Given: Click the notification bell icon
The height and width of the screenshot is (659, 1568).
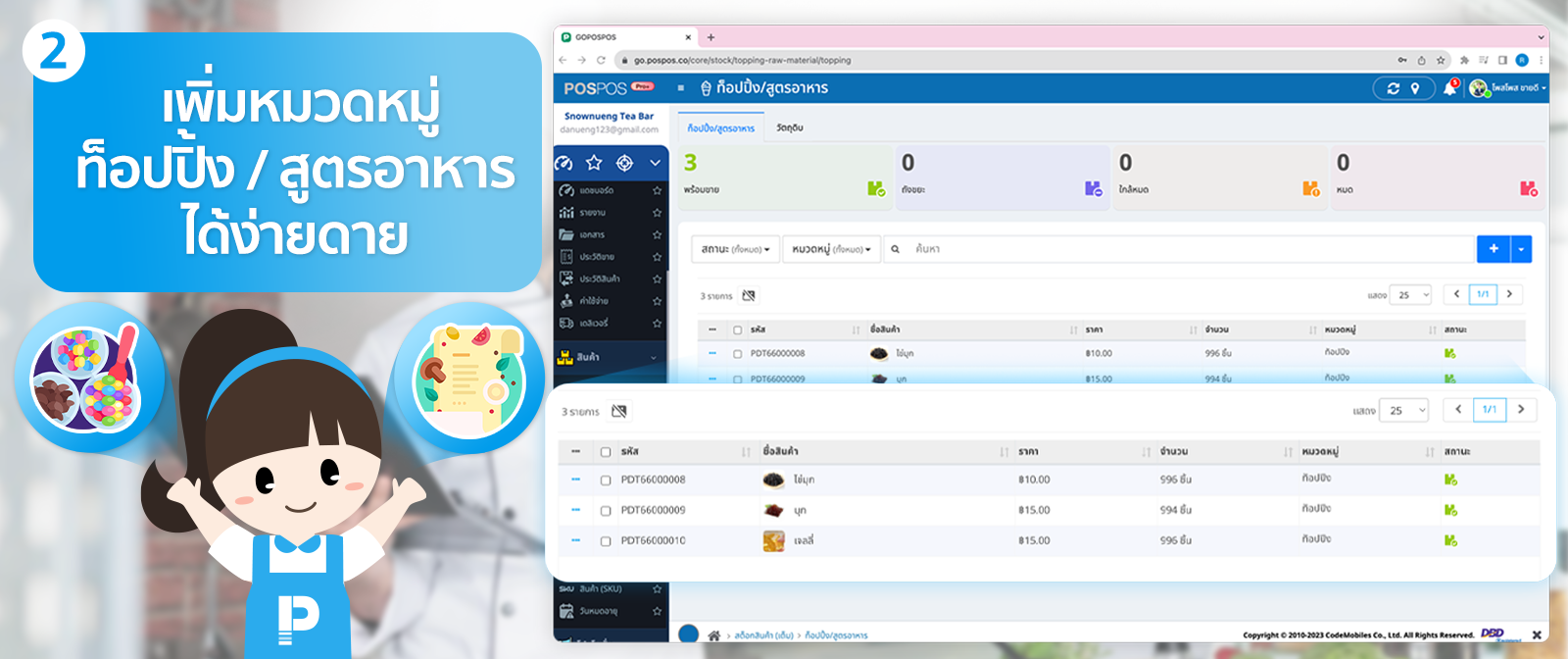Looking at the screenshot, I should (x=1449, y=88).
